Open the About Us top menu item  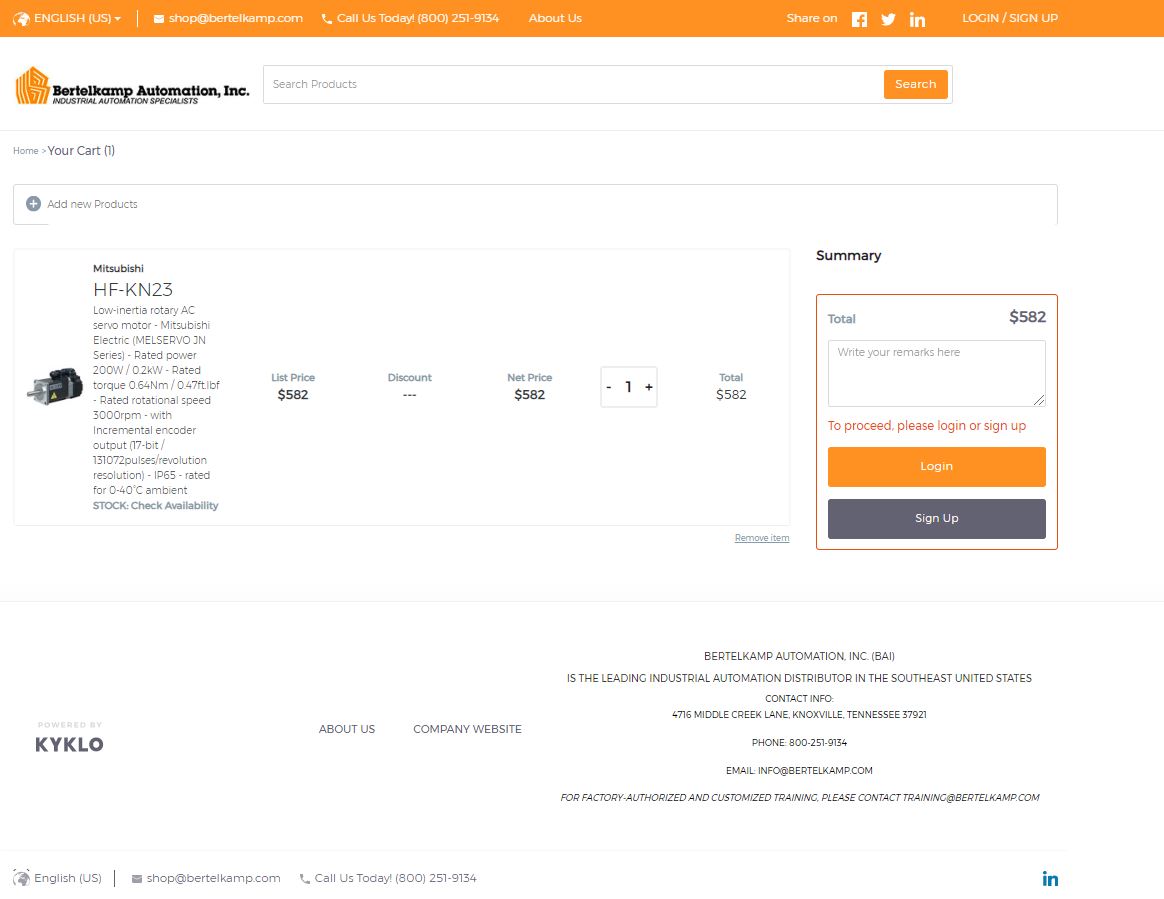[x=555, y=19]
